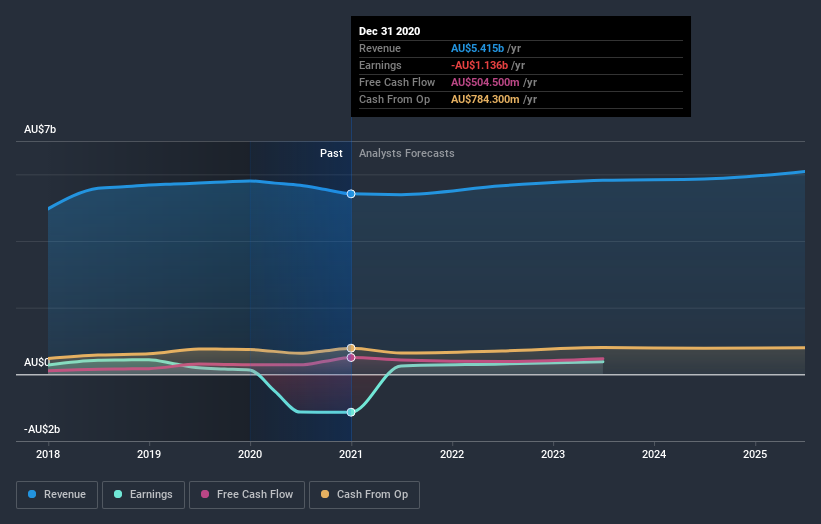Click the 2018 x-axis label
The image size is (821, 524).
48,454
